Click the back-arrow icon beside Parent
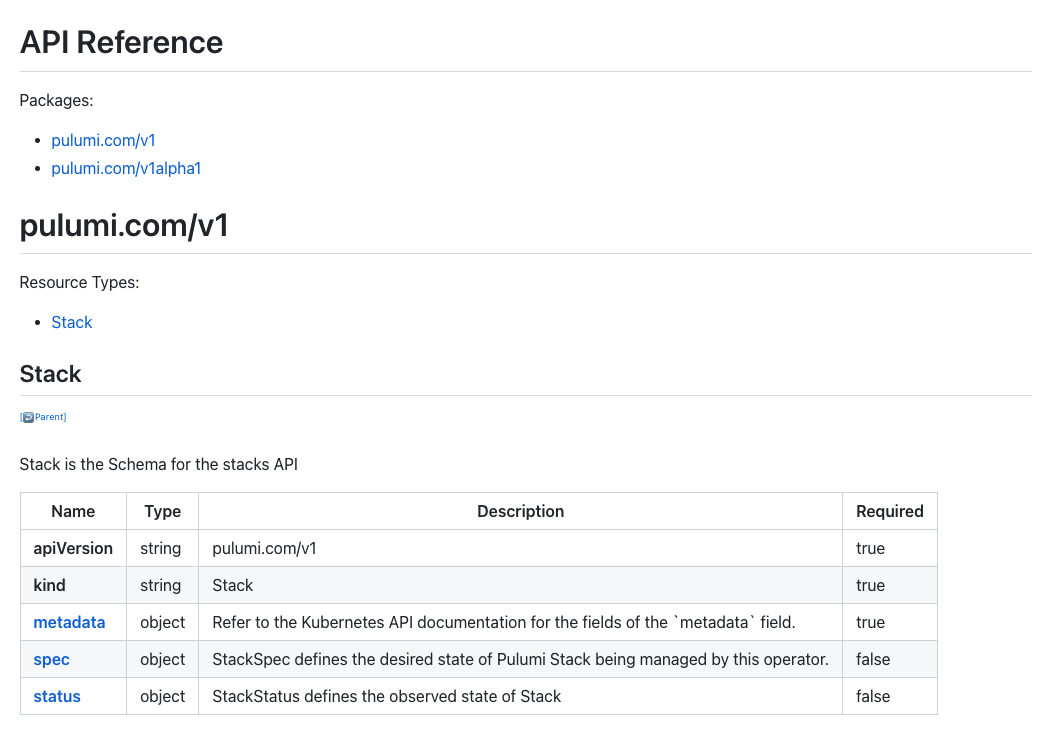The image size is (1051, 736). coord(27,418)
